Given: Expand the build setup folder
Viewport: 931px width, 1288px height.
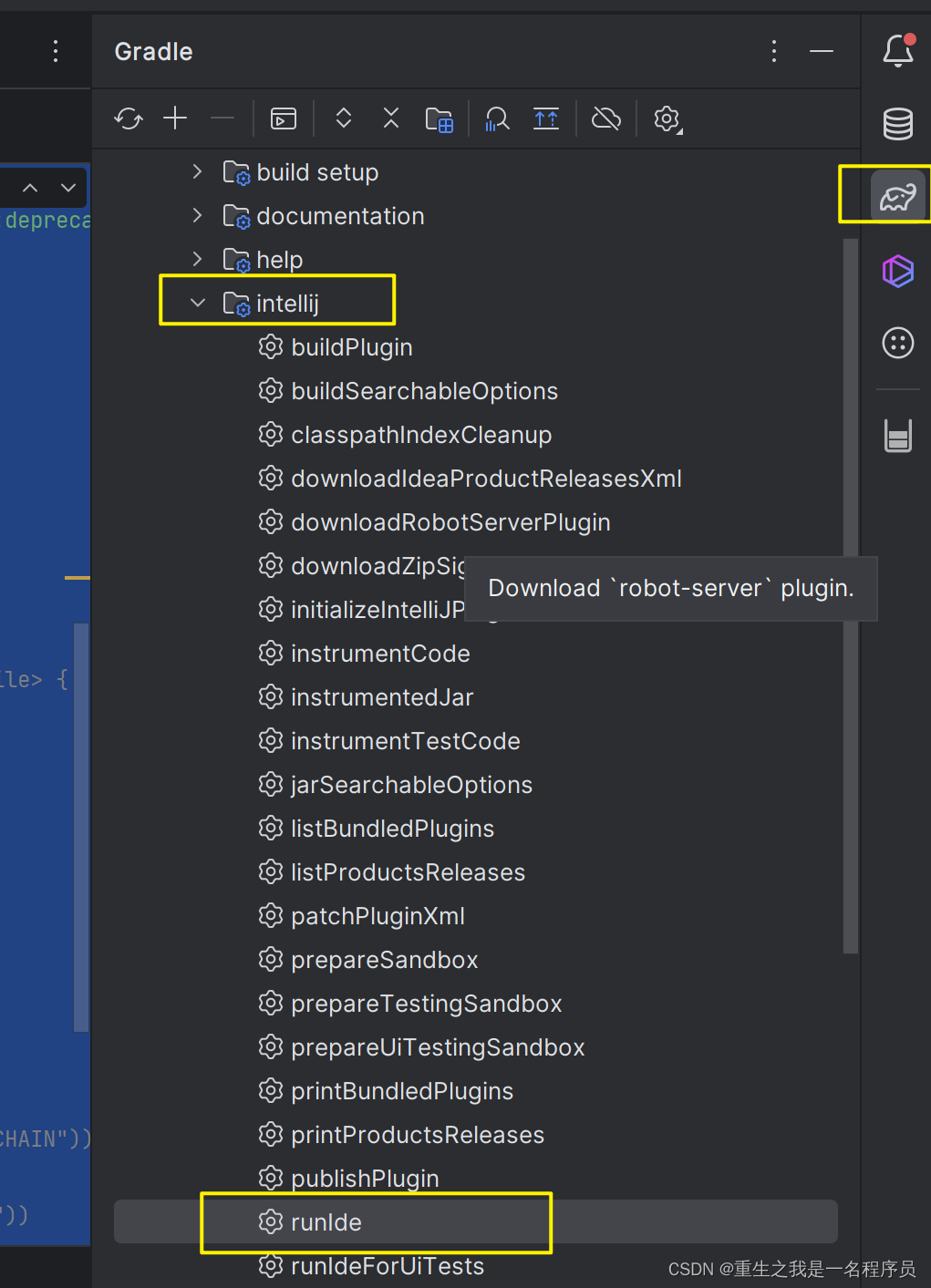Looking at the screenshot, I should [x=197, y=172].
